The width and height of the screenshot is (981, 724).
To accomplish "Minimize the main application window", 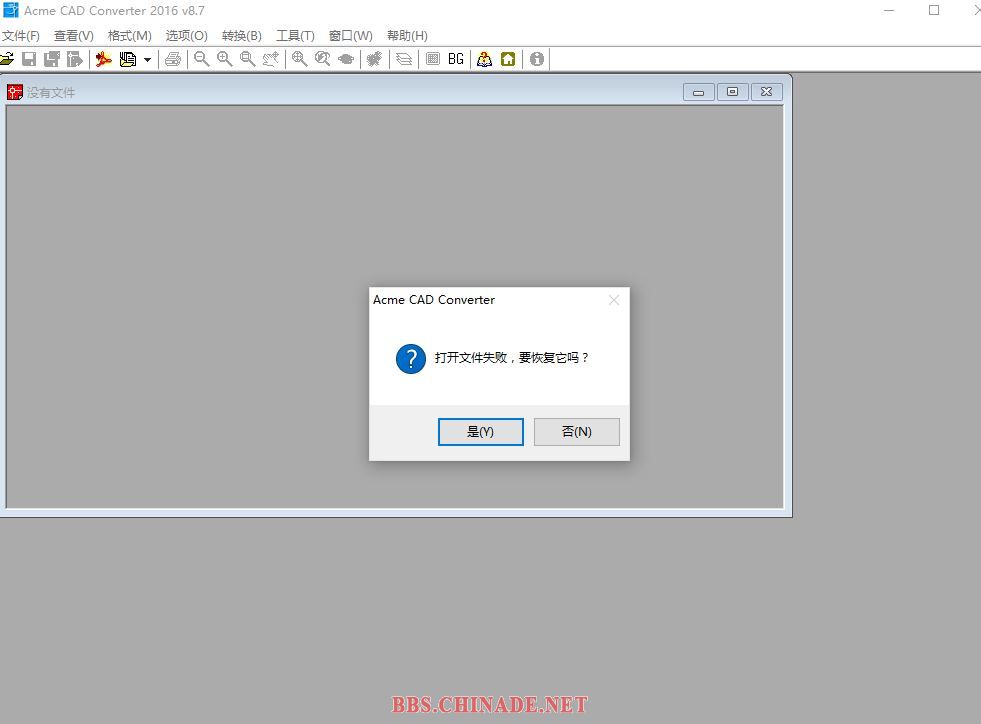I will click(x=889, y=10).
